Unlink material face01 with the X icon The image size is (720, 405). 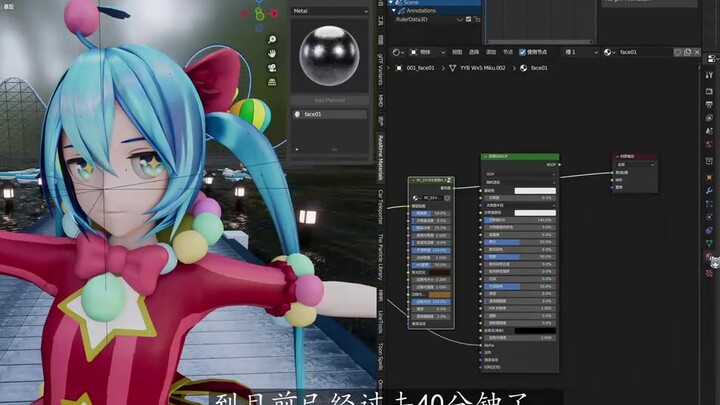697,52
